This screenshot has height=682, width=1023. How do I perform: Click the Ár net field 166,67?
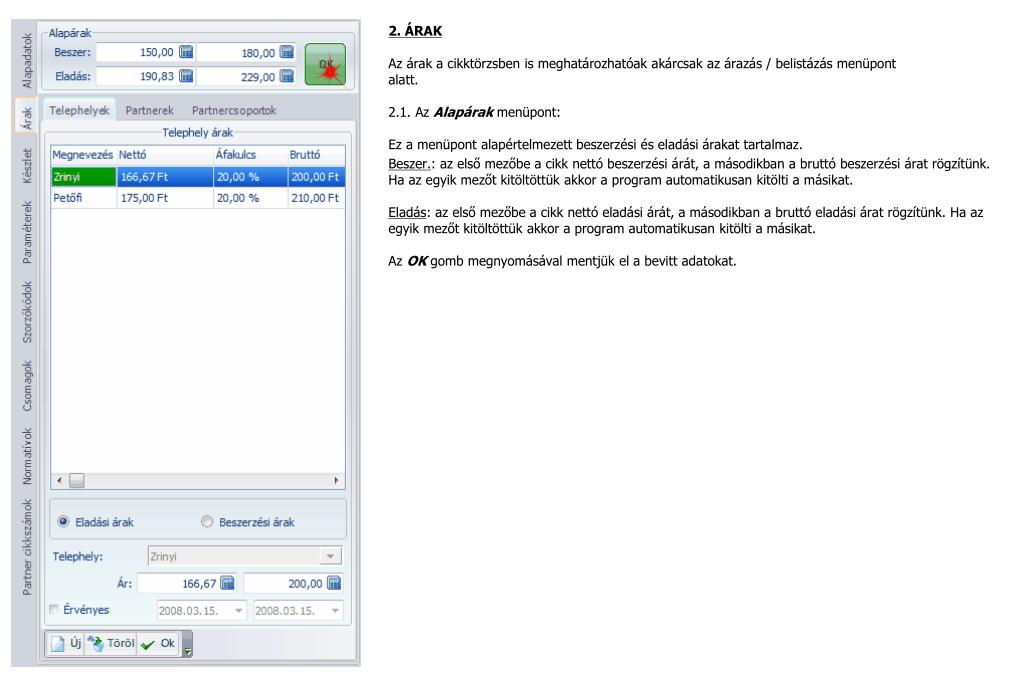(179, 583)
